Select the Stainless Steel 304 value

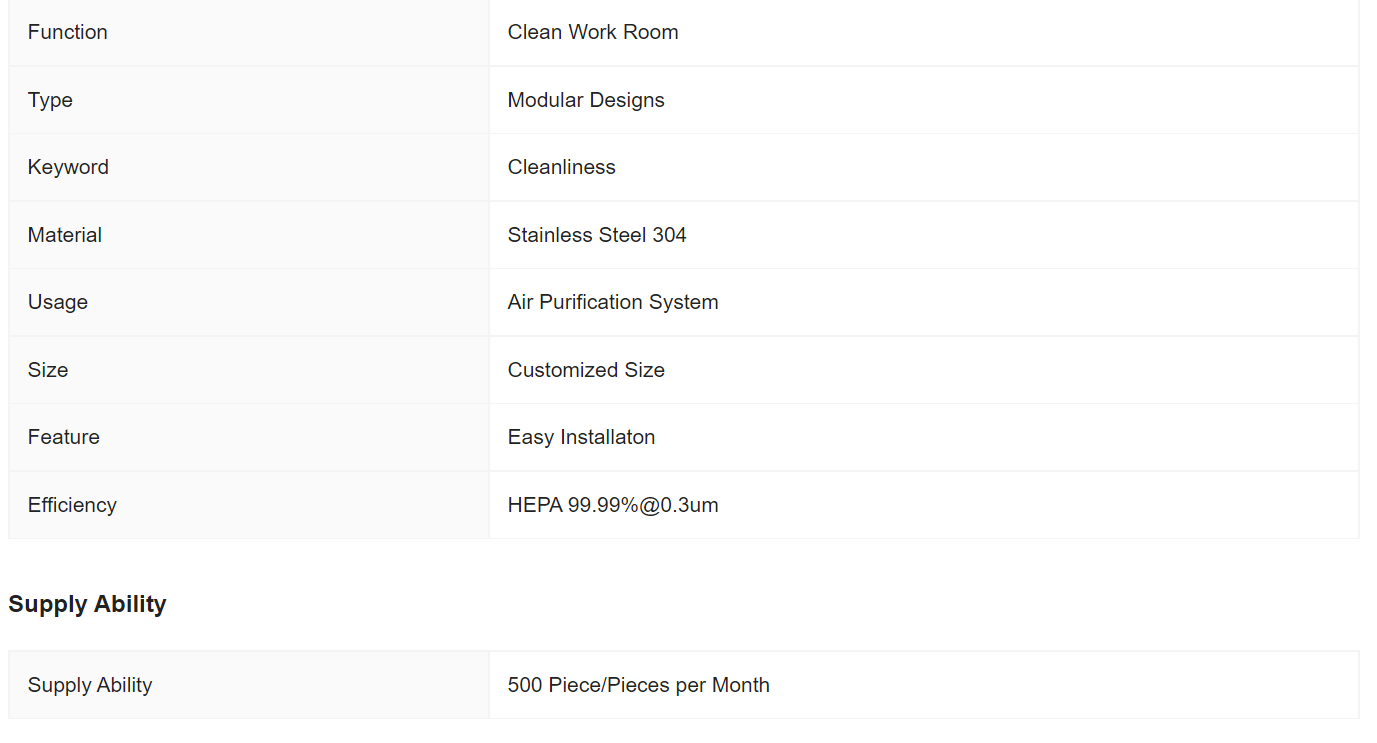tap(597, 235)
